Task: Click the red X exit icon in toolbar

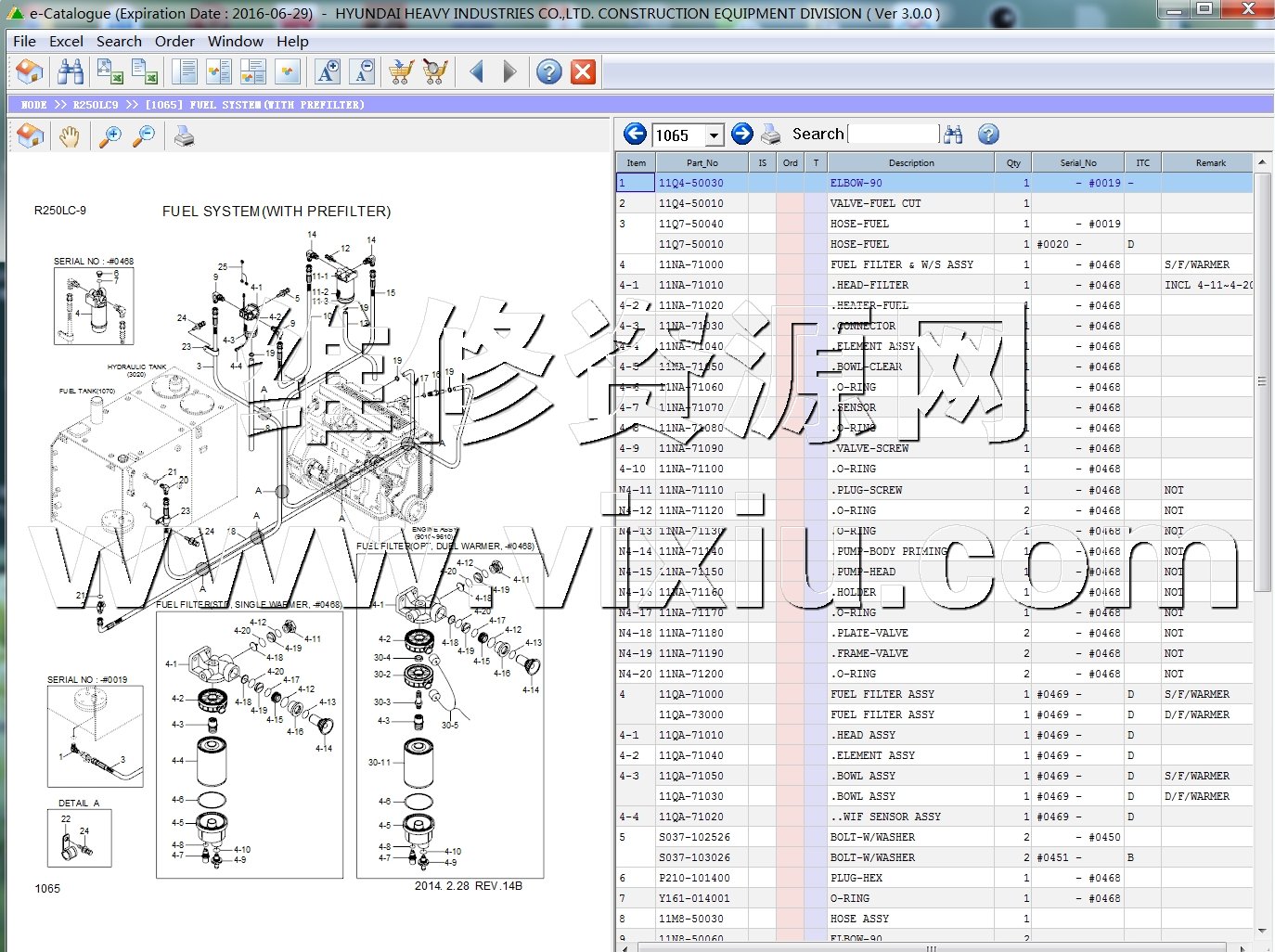Action: click(583, 71)
